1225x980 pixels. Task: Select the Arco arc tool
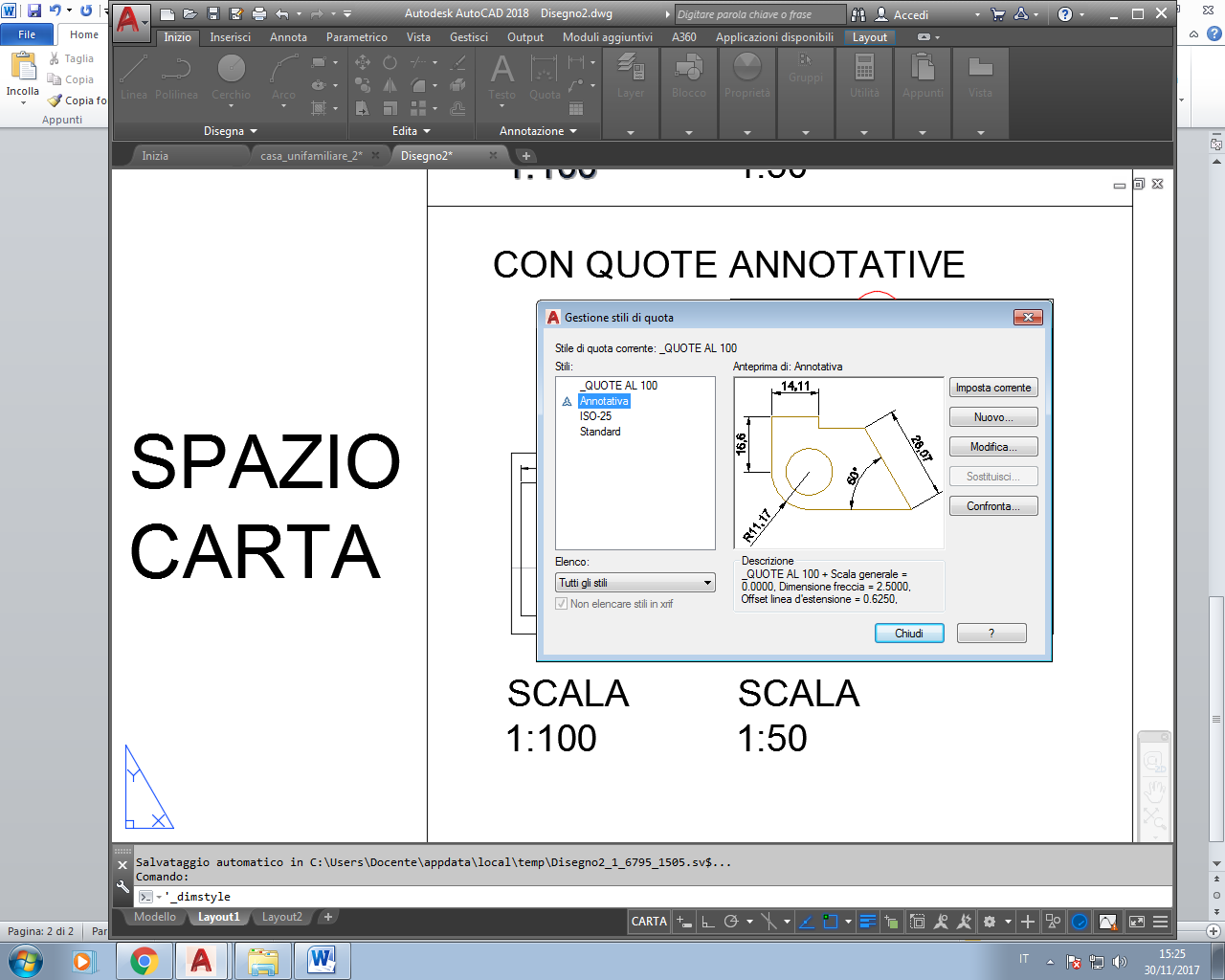(283, 78)
